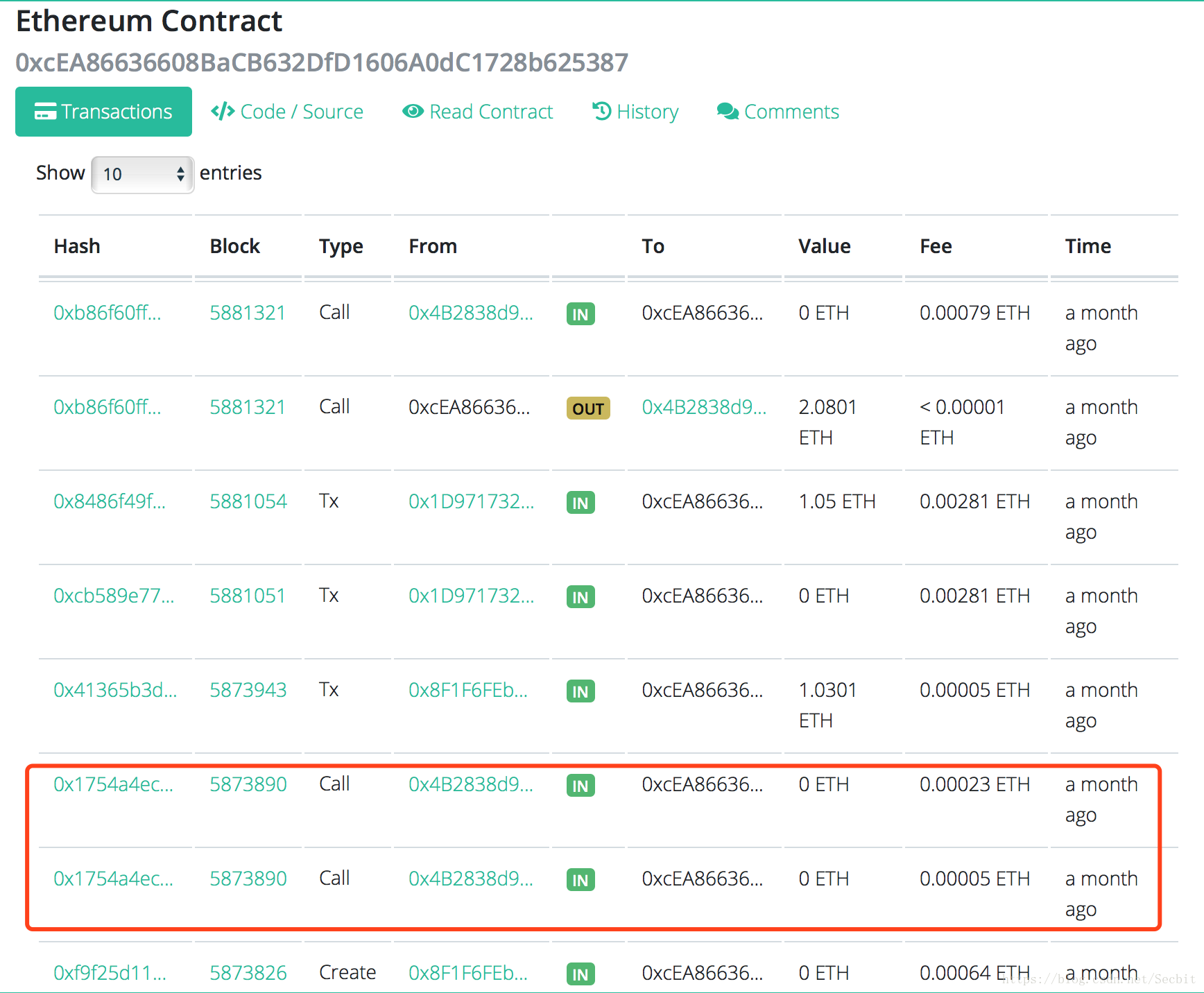
Task: Open the Comments tab
Action: tap(778, 112)
